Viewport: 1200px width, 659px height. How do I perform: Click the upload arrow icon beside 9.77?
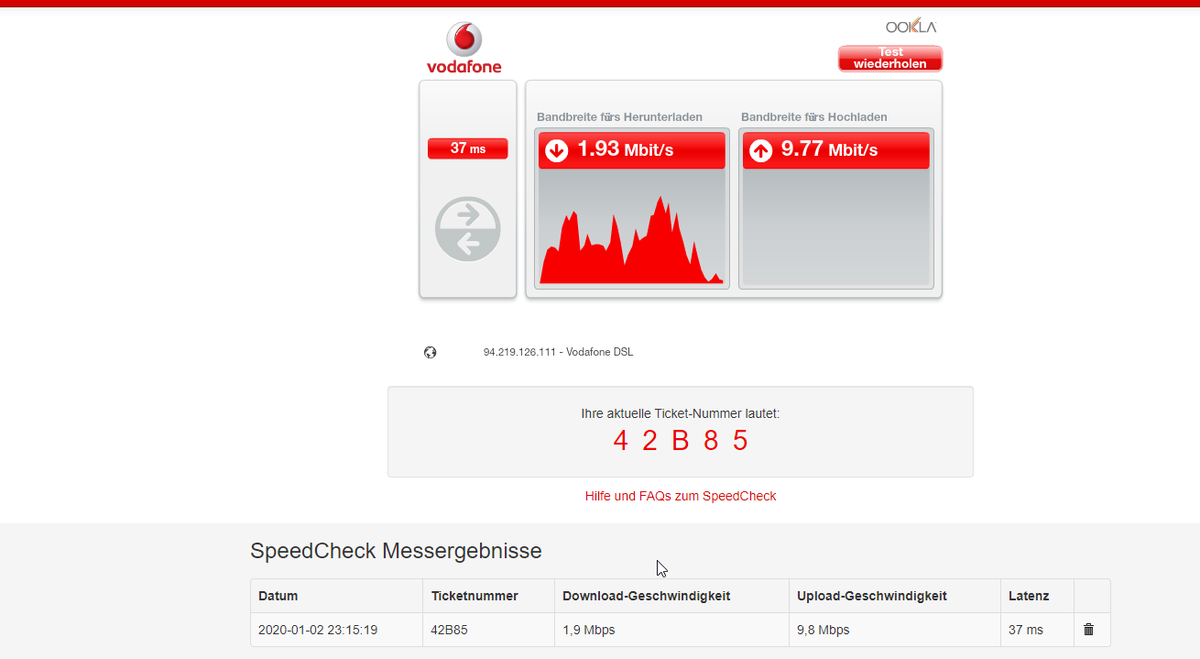(x=761, y=150)
